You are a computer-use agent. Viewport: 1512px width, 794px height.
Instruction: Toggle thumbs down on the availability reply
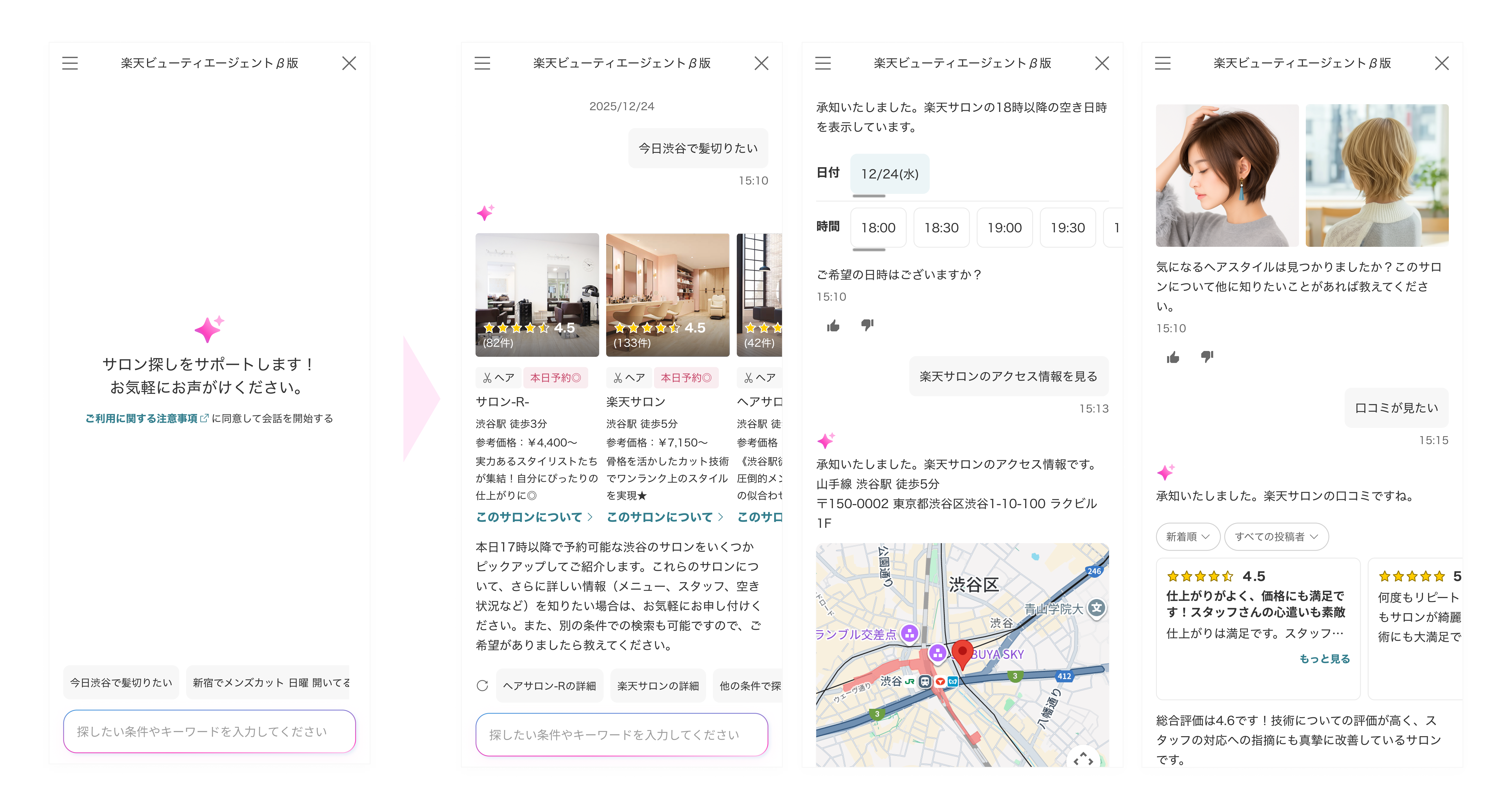867,325
